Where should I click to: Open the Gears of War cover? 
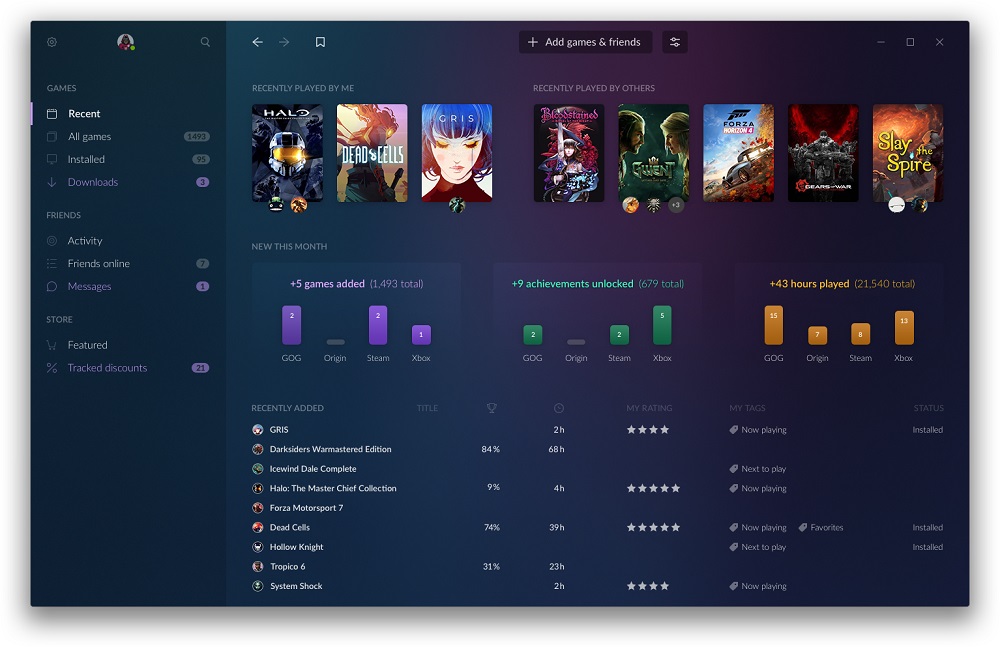823,153
